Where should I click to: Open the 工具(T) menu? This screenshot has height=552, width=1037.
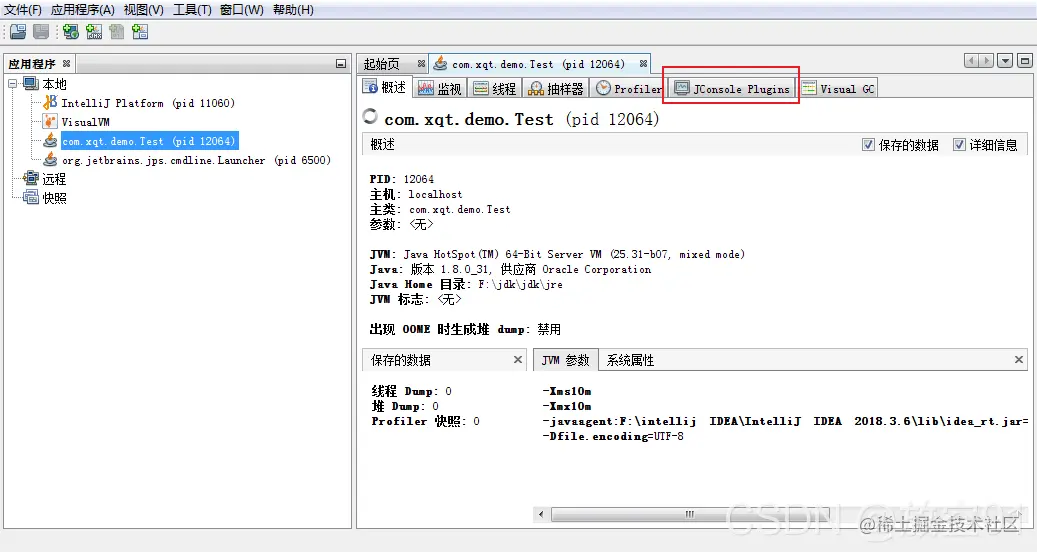192,10
